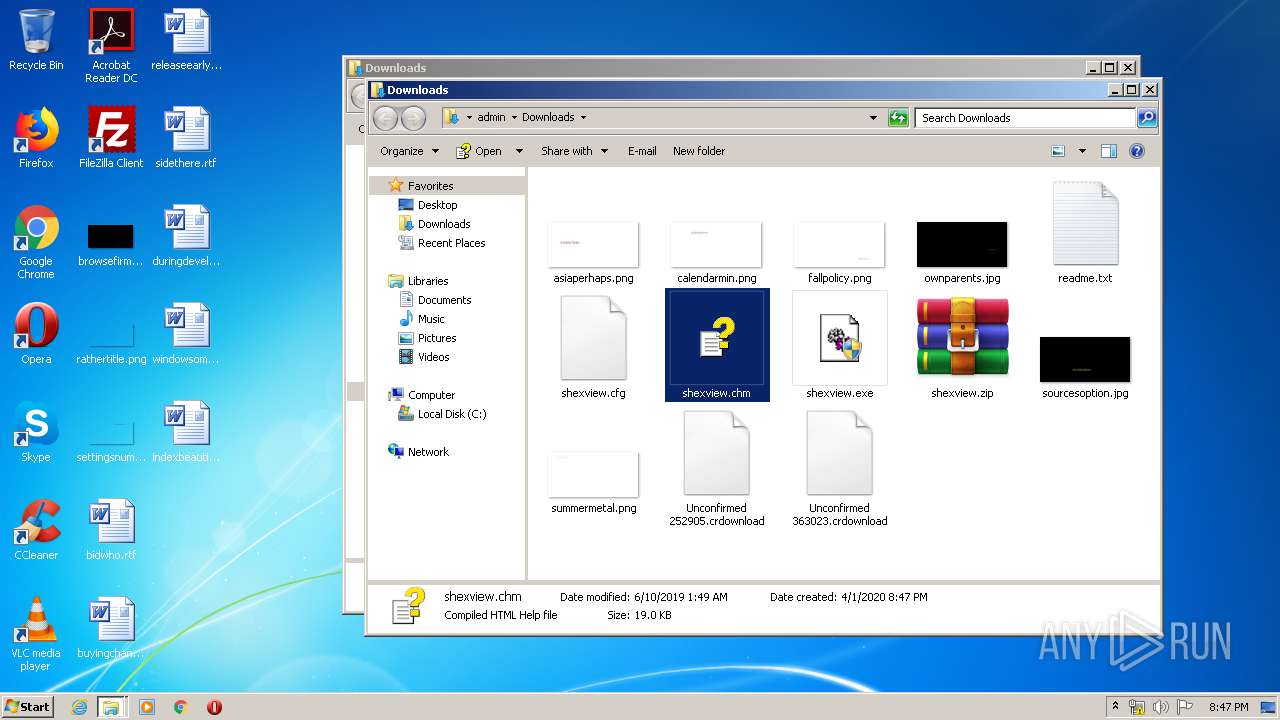
Task: Launch VLC media player shortcut
Action: [36, 634]
